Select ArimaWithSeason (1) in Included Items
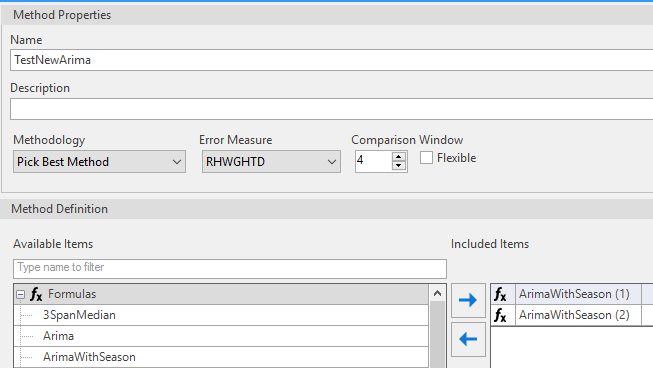The image size is (653, 368). (574, 294)
